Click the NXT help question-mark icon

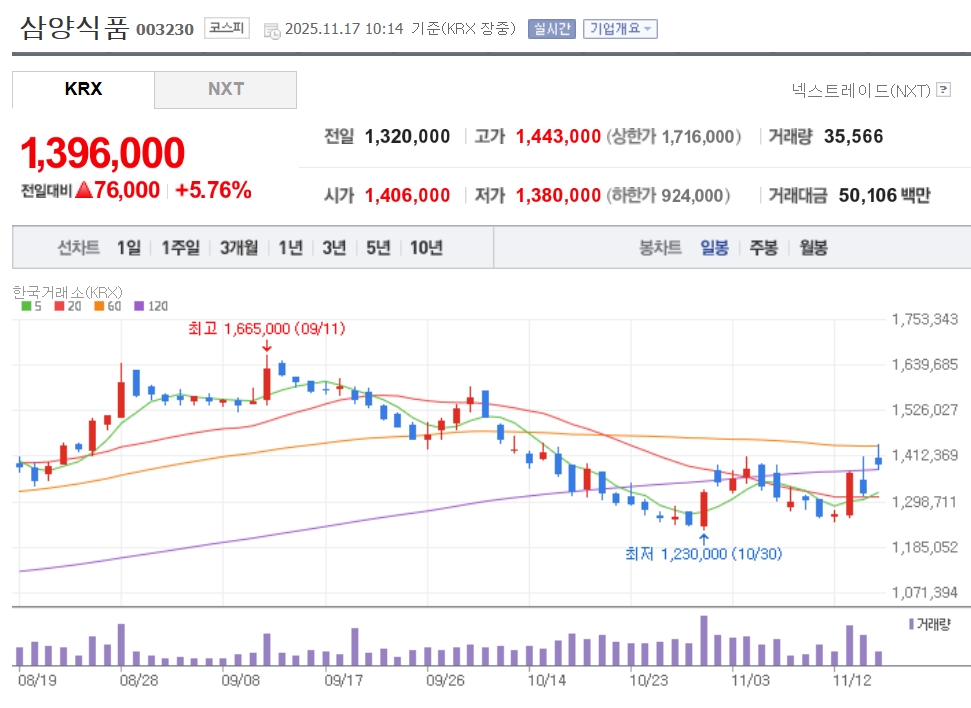pyautogui.click(x=943, y=90)
